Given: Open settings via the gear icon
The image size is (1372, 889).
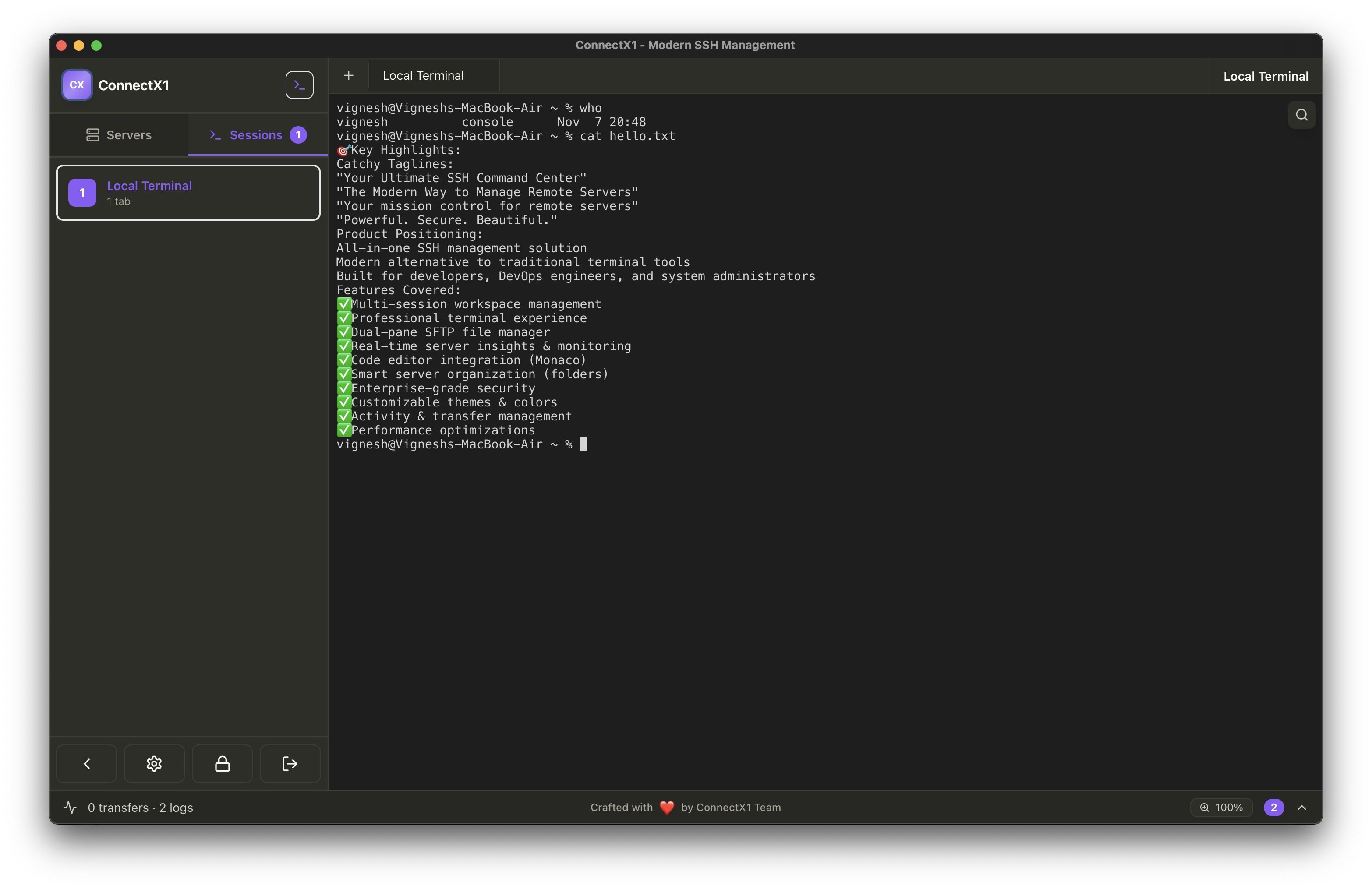Looking at the screenshot, I should point(154,763).
